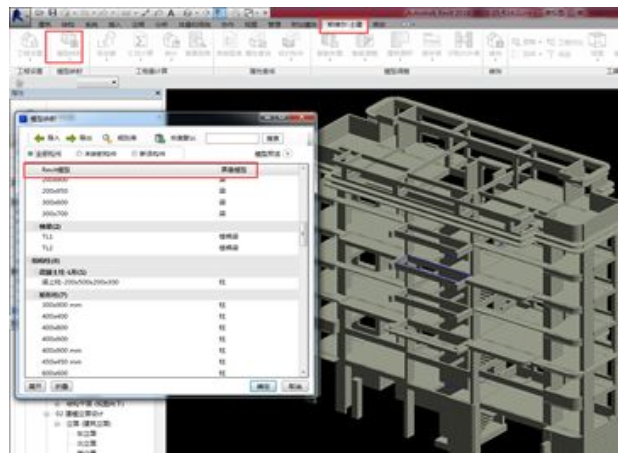Image resolution: width=625 pixels, height=462 pixels.
Task: Click the green left-arrow import icon in dialog
Action: click(x=39, y=138)
